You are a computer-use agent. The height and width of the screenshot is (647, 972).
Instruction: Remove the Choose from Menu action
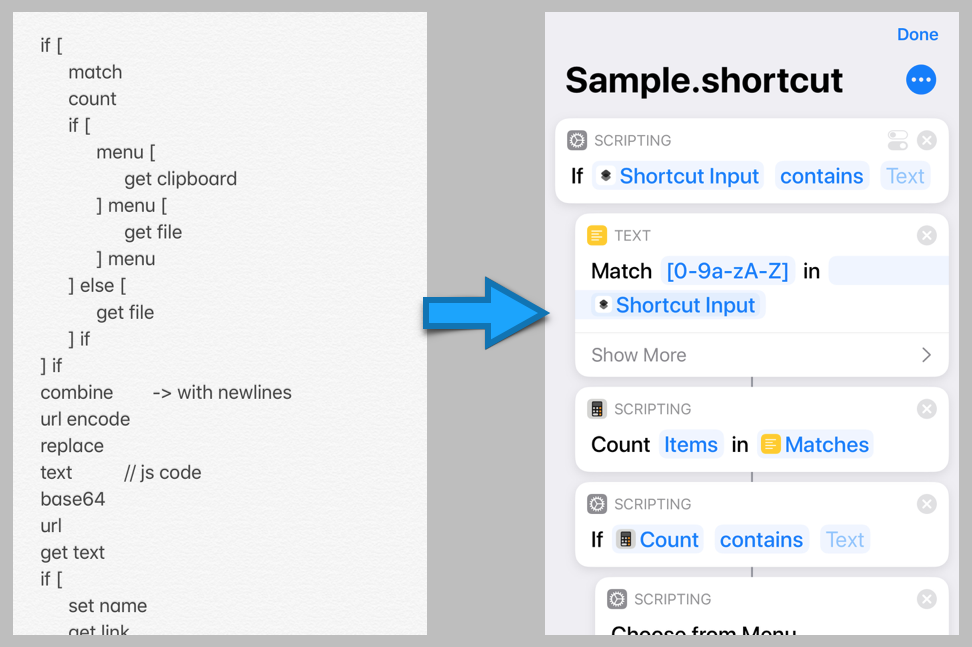point(926,599)
